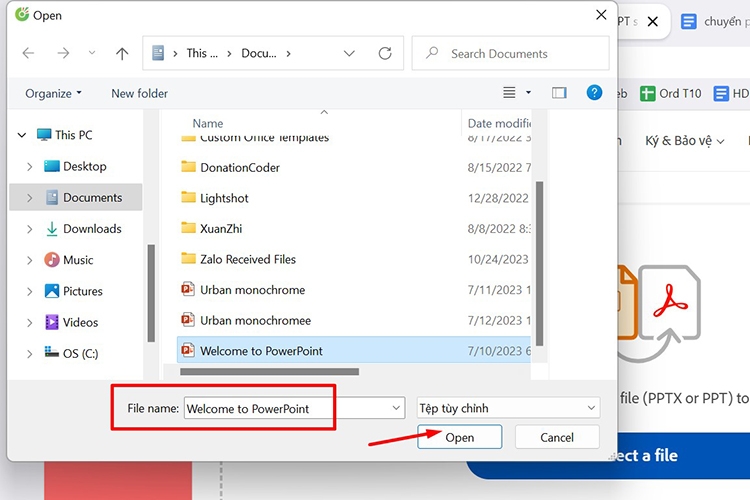The image size is (750, 500).
Task: Toggle the preview pane icon
Action: pos(559,92)
